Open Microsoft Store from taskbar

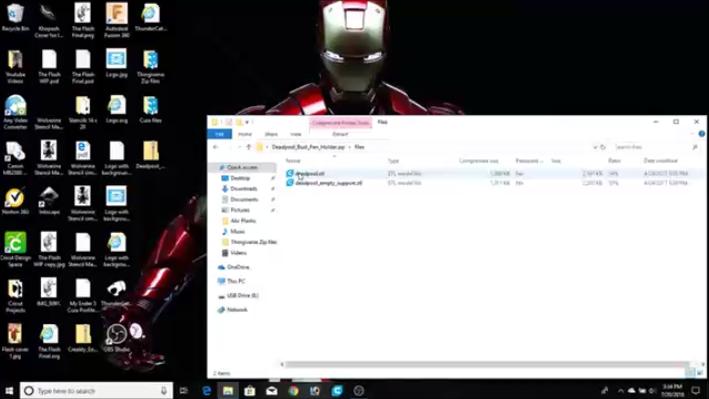[250, 390]
